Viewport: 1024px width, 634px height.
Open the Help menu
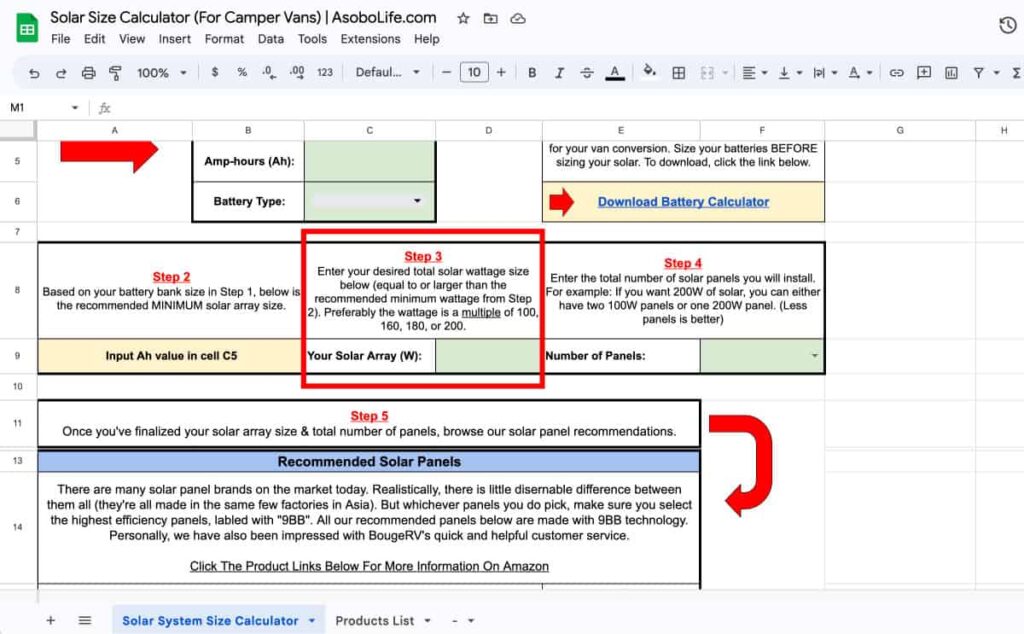[x=426, y=39]
